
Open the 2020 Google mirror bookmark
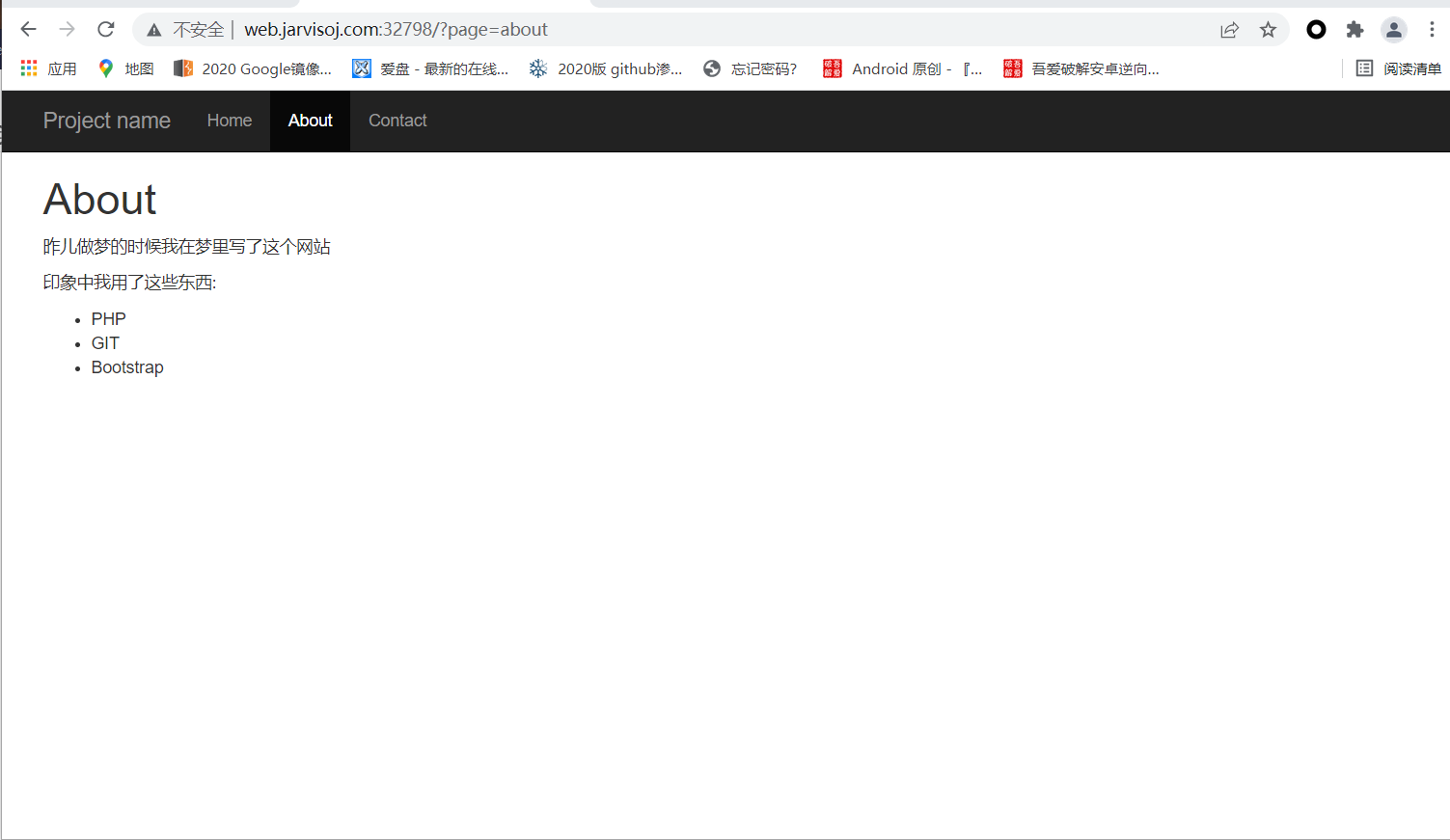[x=253, y=68]
